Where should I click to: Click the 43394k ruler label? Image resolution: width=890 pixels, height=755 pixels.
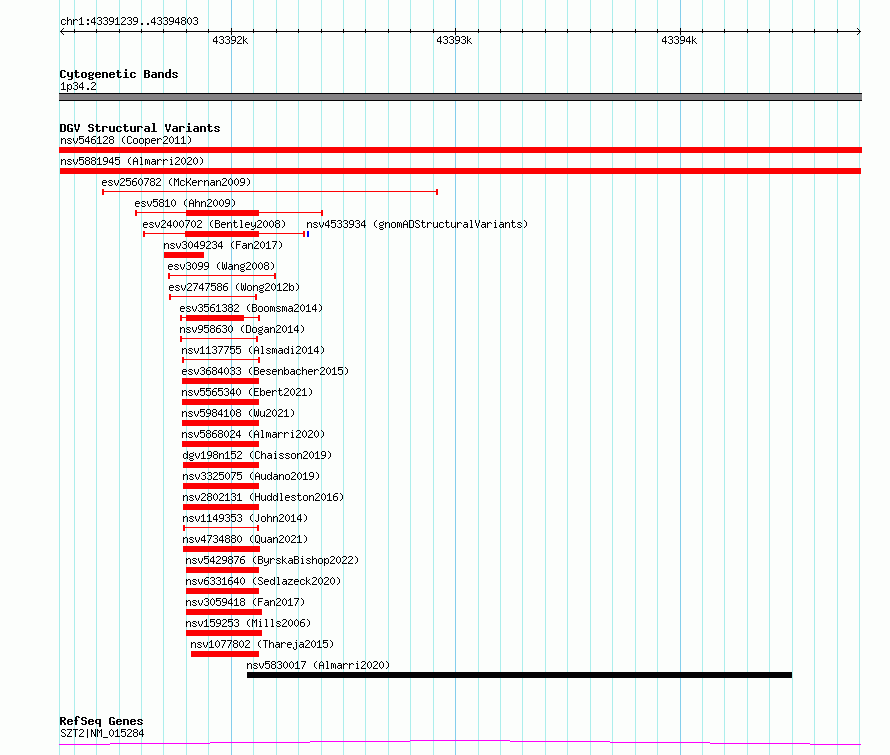pyautogui.click(x=679, y=40)
